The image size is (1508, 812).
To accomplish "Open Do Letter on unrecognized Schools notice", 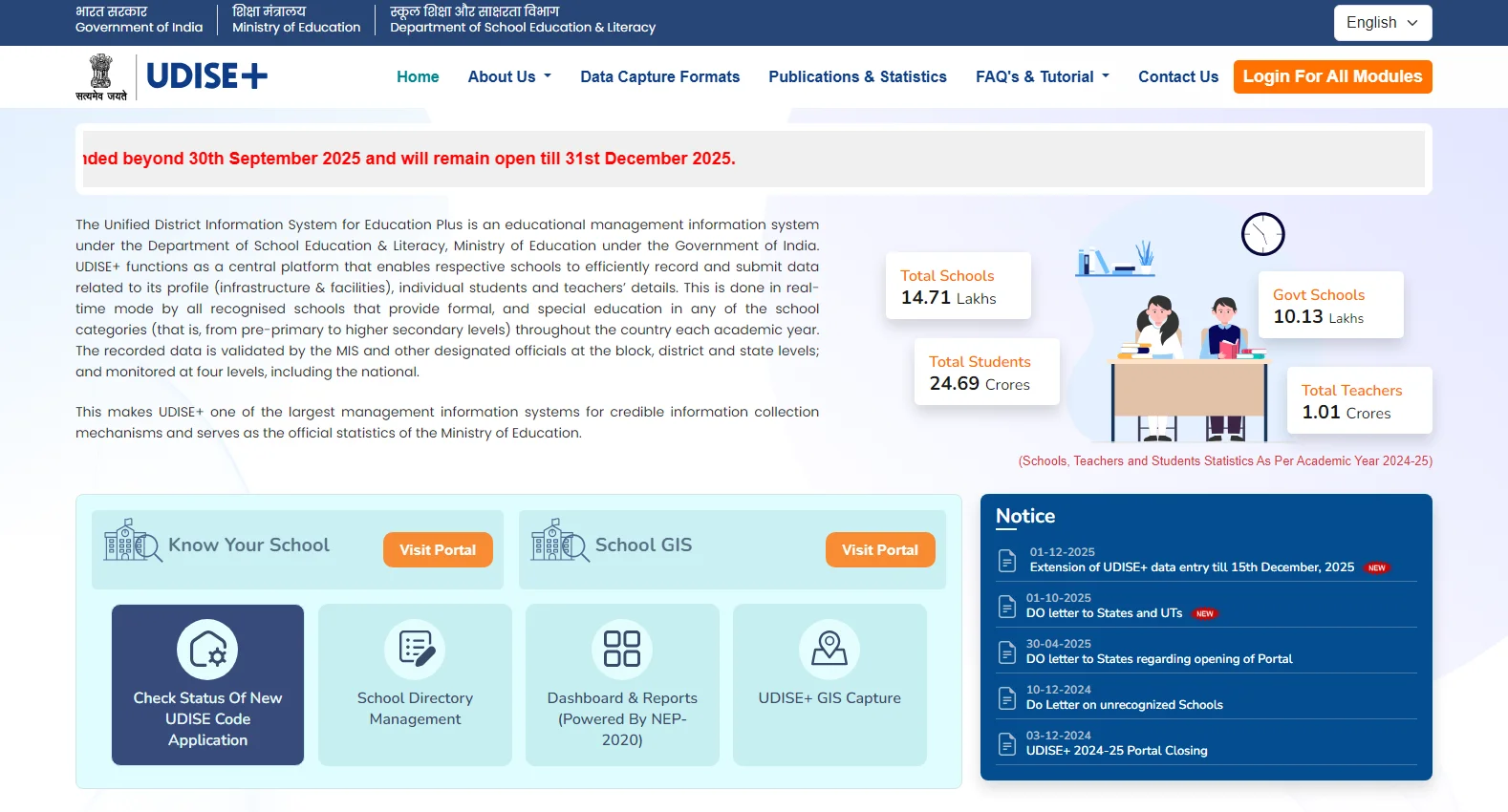I will pyautogui.click(x=1125, y=705).
